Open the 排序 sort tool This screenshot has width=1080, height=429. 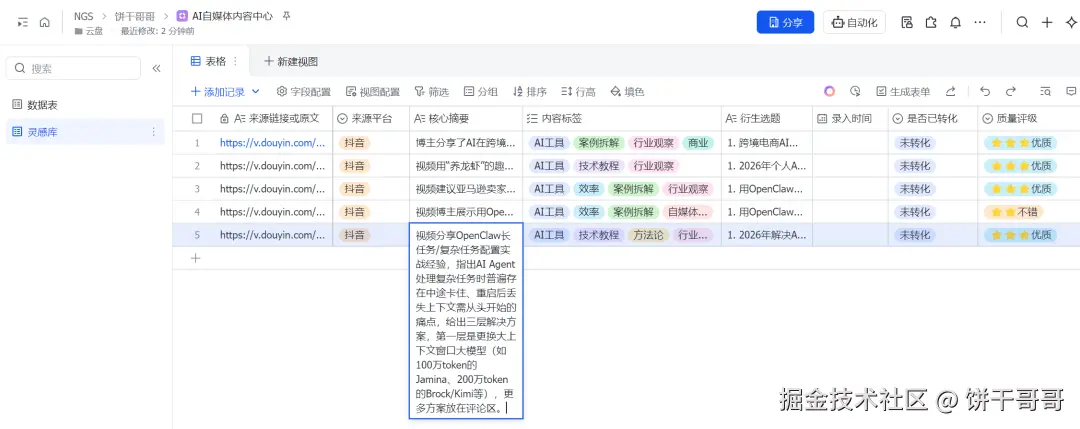tap(530, 92)
